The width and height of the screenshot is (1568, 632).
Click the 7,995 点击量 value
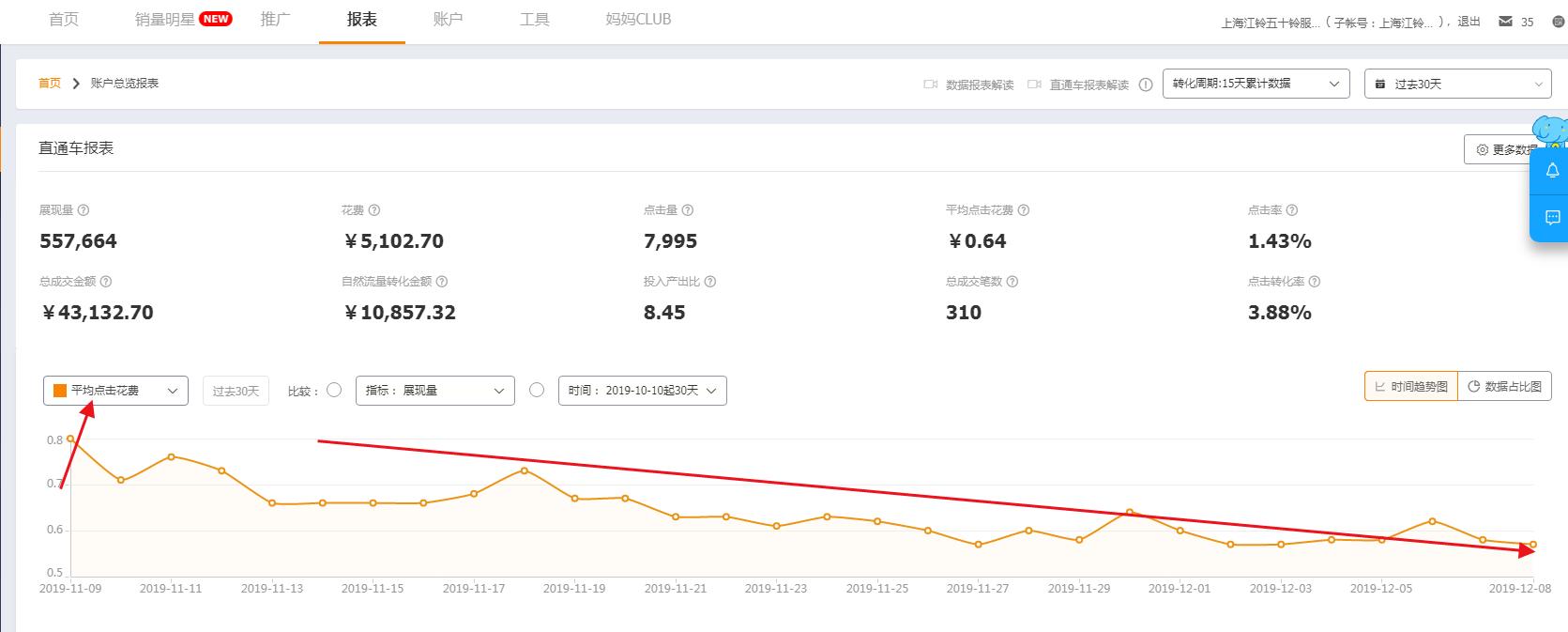[670, 241]
